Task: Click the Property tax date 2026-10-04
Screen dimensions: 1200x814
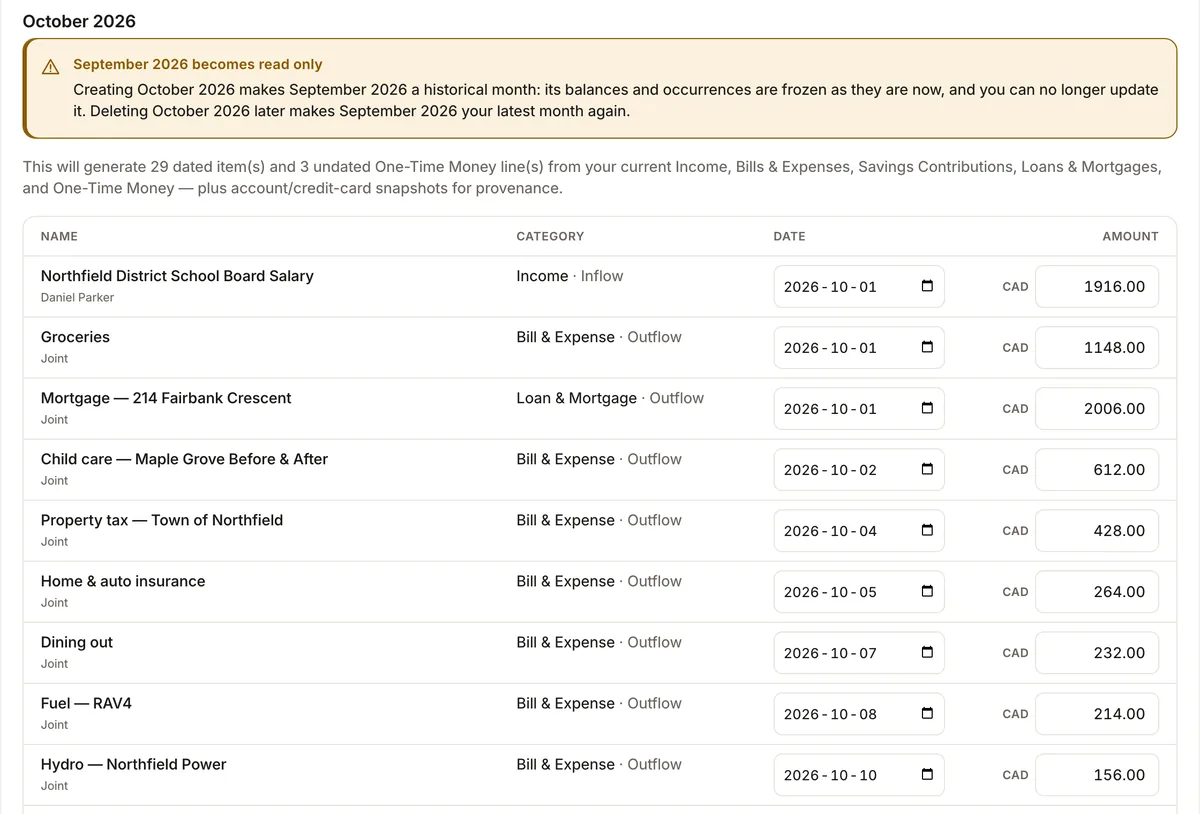Action: [x=859, y=531]
